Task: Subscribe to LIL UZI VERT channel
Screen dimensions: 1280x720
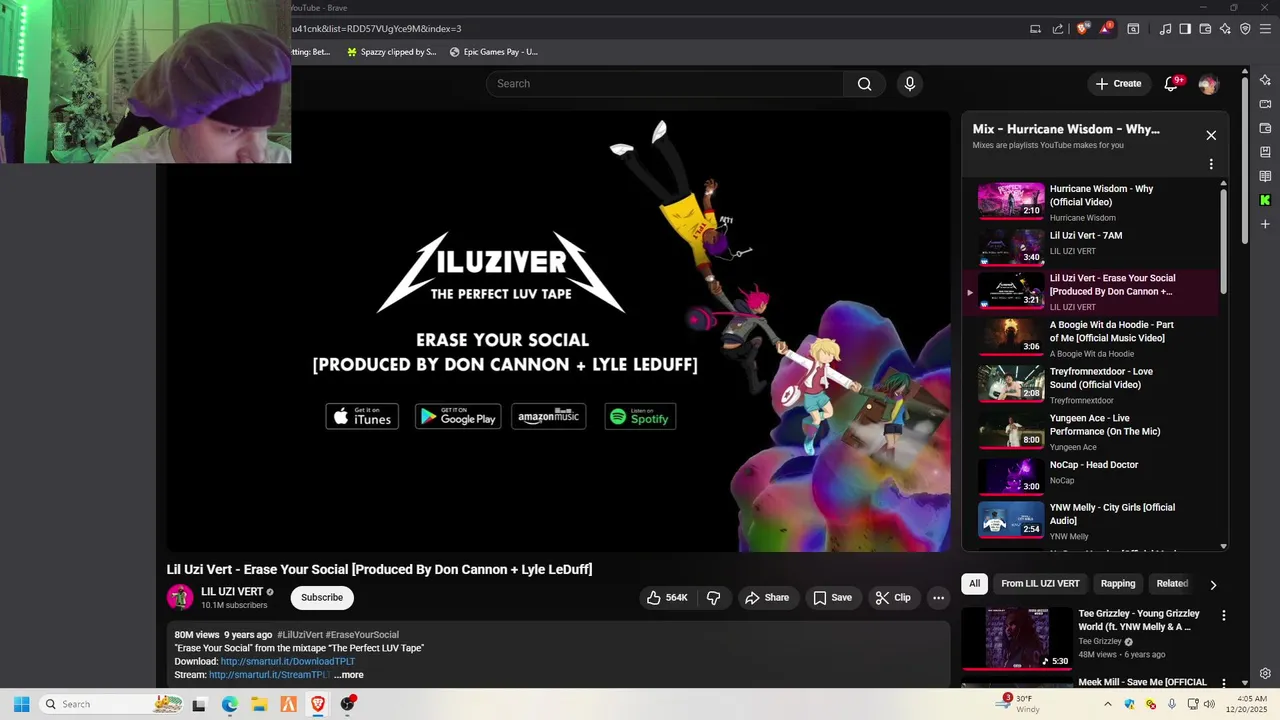Action: [x=322, y=598]
